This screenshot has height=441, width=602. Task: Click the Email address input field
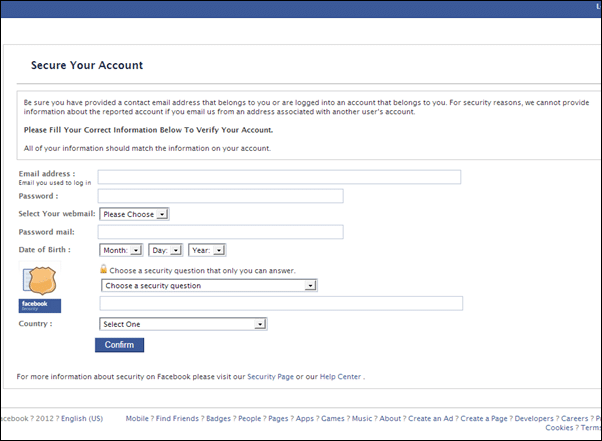pos(279,177)
